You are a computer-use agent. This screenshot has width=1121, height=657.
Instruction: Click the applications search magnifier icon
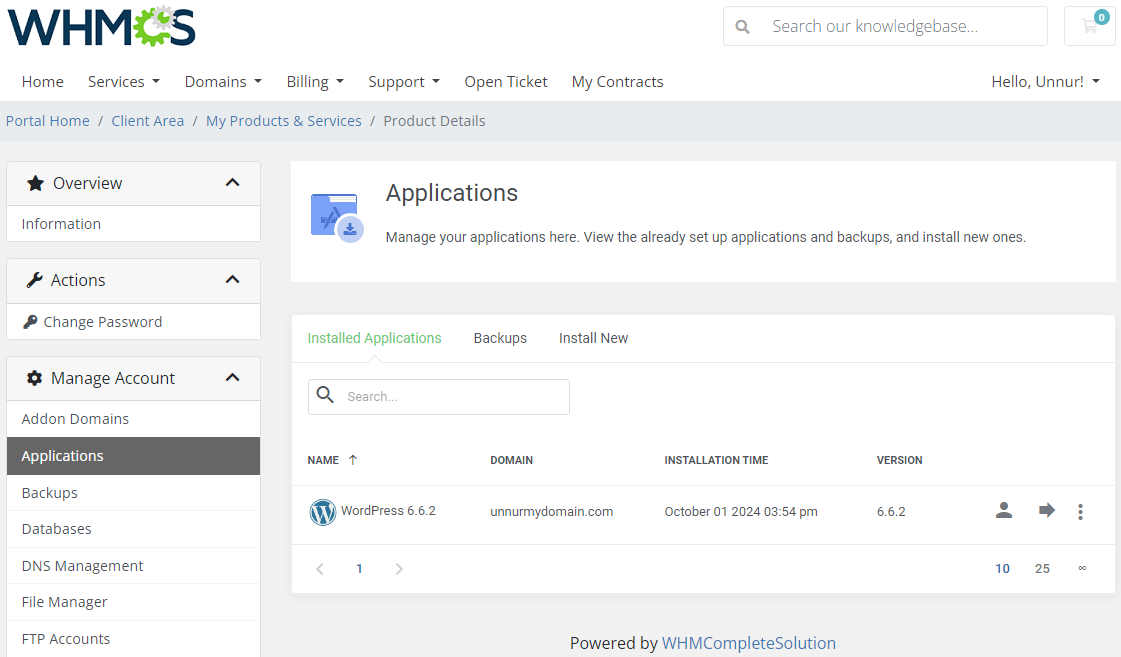pyautogui.click(x=325, y=395)
